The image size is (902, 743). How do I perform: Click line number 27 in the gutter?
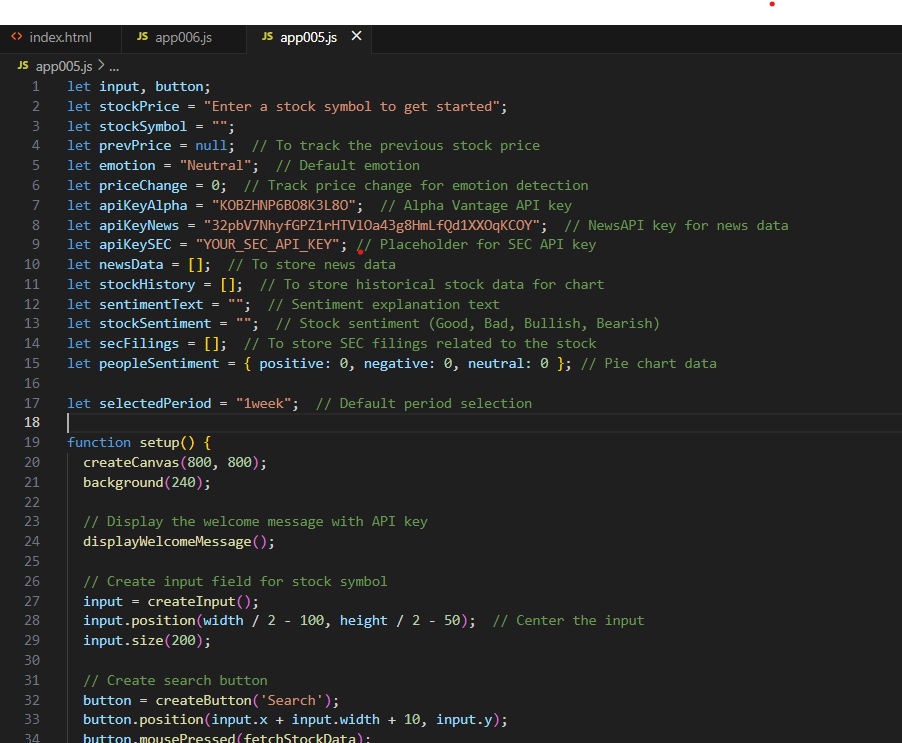pos(32,602)
